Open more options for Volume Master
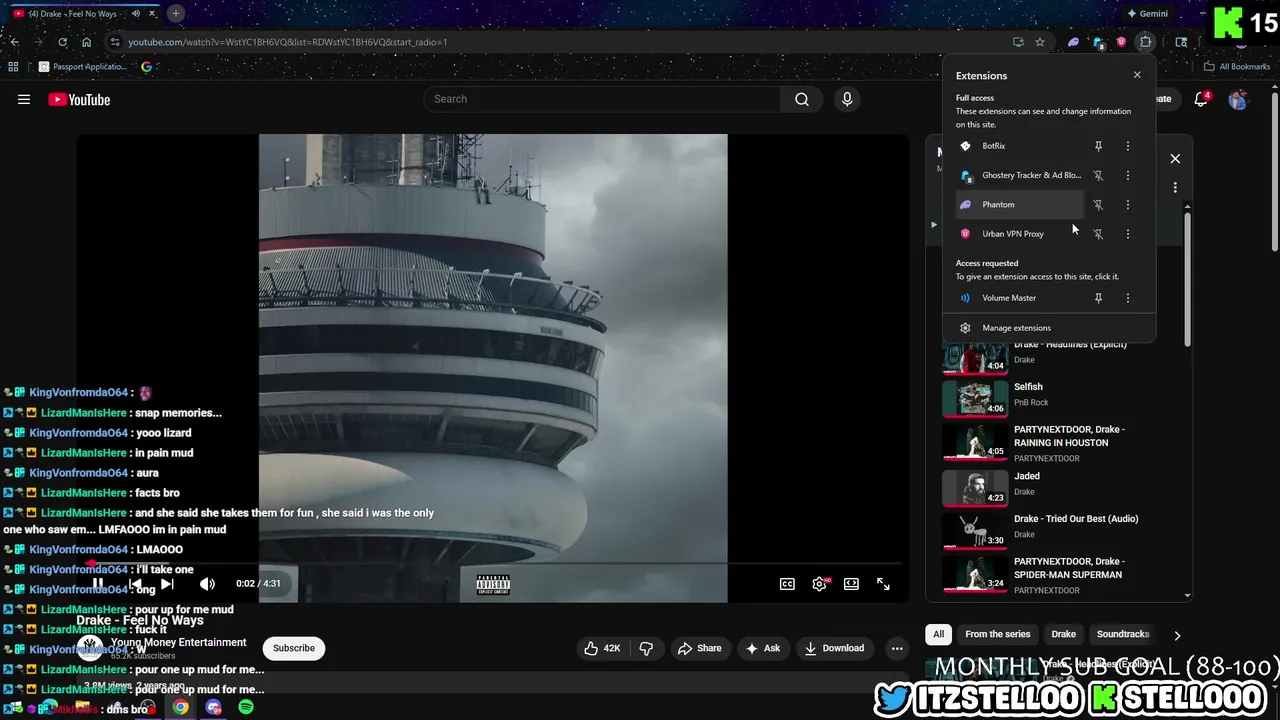The image size is (1280, 720). 1128,298
